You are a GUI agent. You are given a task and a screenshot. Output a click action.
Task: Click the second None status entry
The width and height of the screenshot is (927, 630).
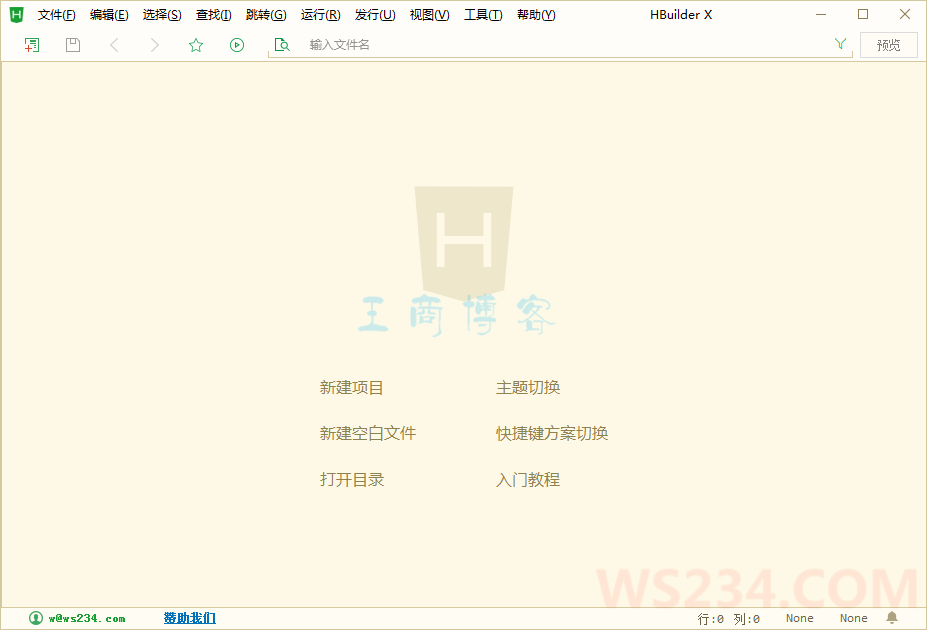pos(854,618)
